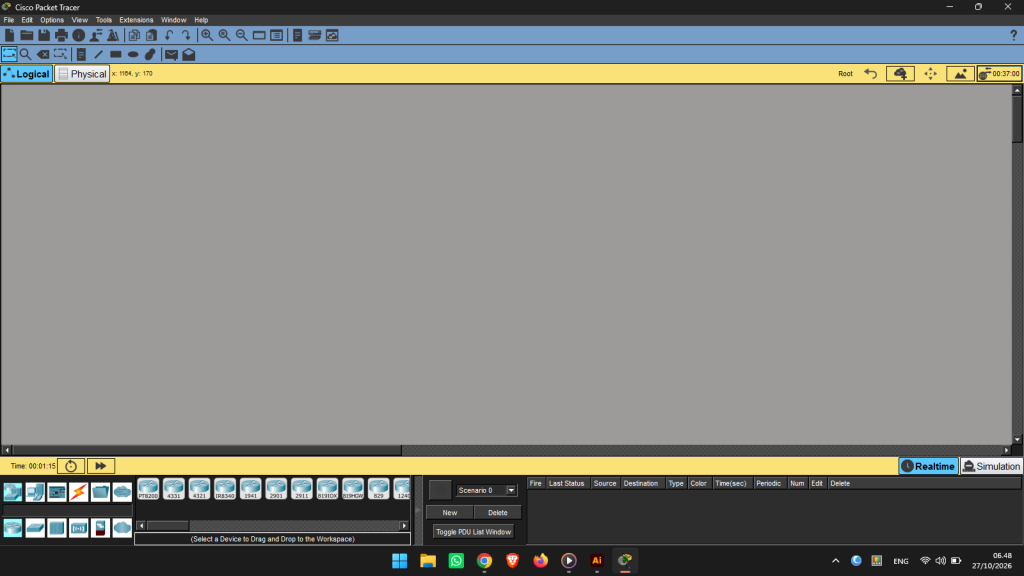Select the Draw Line tool
This screenshot has height=576, width=1024.
tap(99, 54)
